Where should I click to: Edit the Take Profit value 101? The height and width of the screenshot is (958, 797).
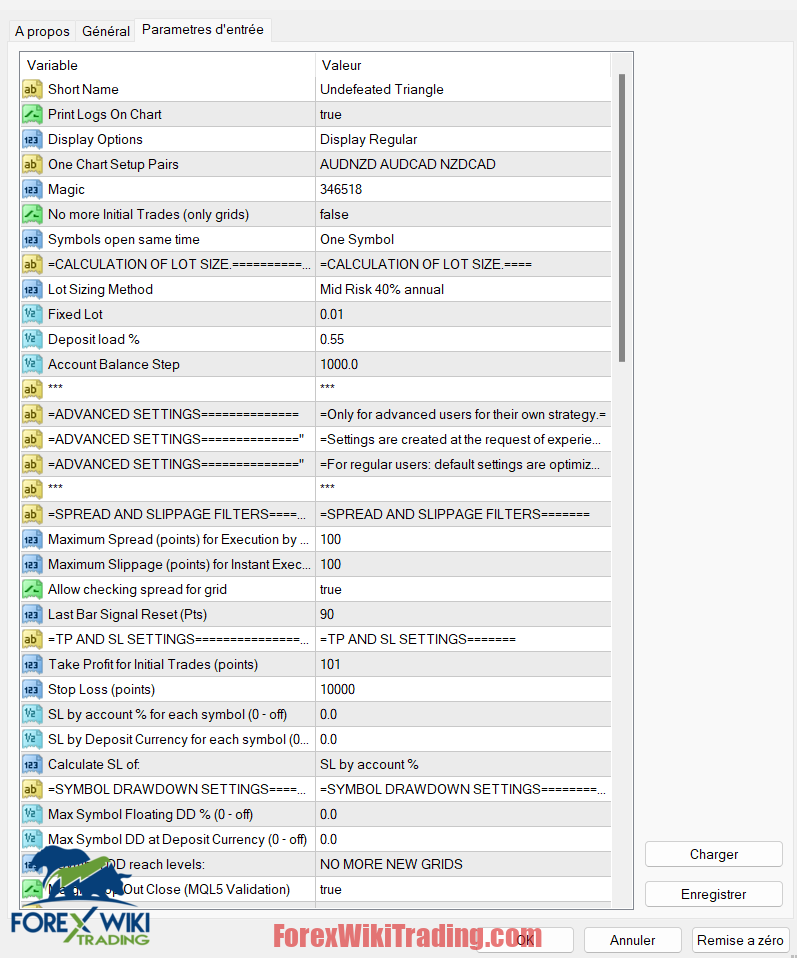pos(463,664)
